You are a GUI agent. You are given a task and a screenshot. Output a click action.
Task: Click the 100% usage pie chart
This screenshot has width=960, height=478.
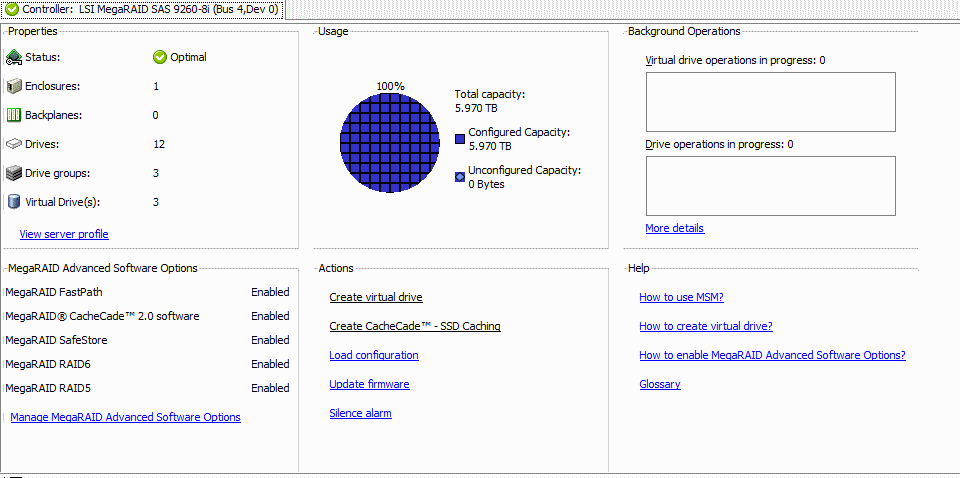pyautogui.click(x=390, y=143)
